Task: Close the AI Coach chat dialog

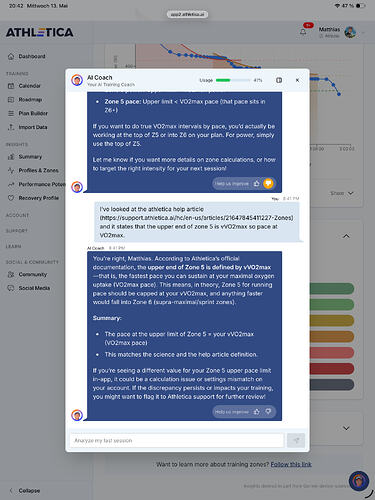Action: click(x=297, y=80)
